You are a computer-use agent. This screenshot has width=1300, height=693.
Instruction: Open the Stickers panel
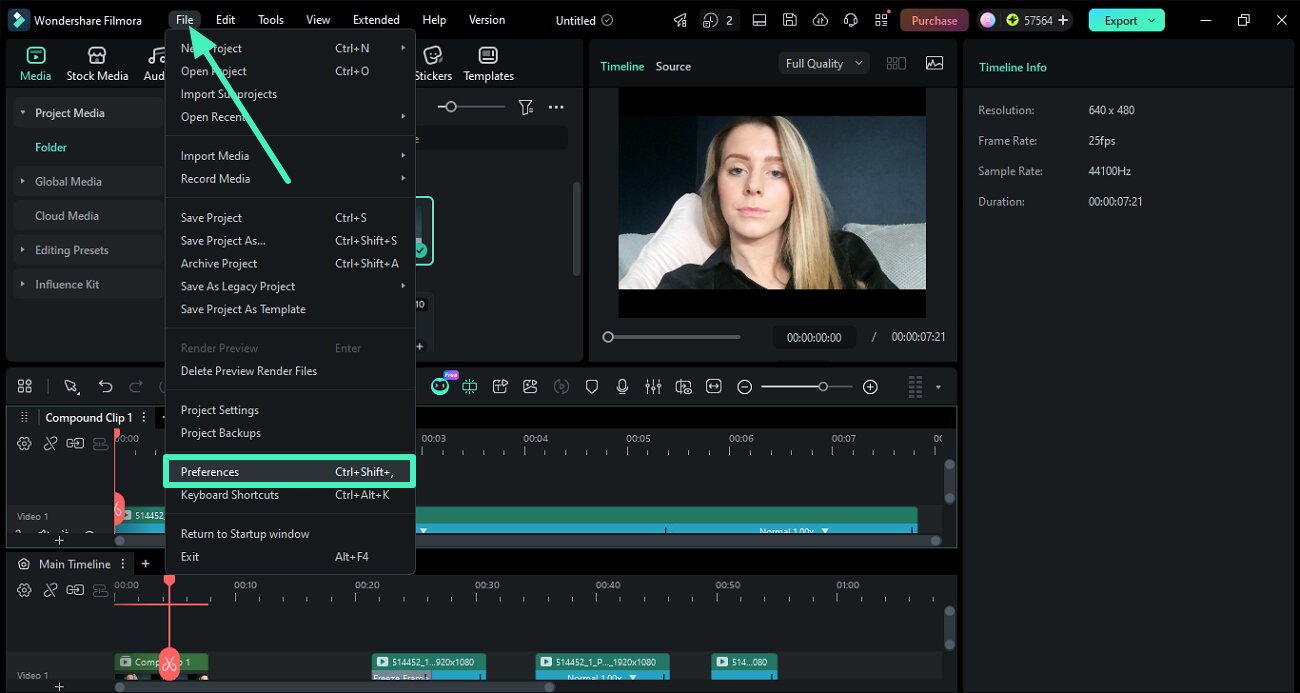(433, 64)
